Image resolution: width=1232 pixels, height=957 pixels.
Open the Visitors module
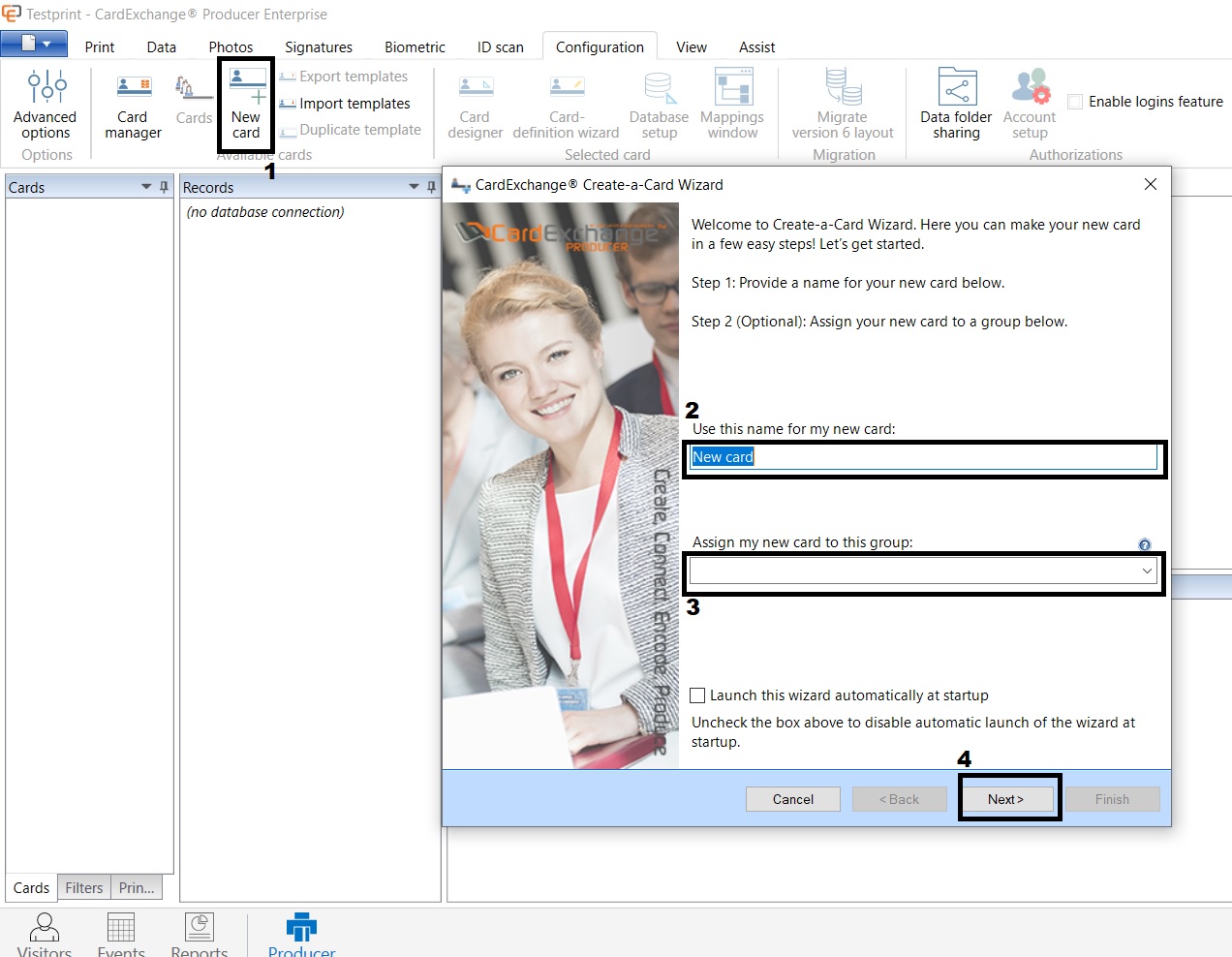pos(45,935)
